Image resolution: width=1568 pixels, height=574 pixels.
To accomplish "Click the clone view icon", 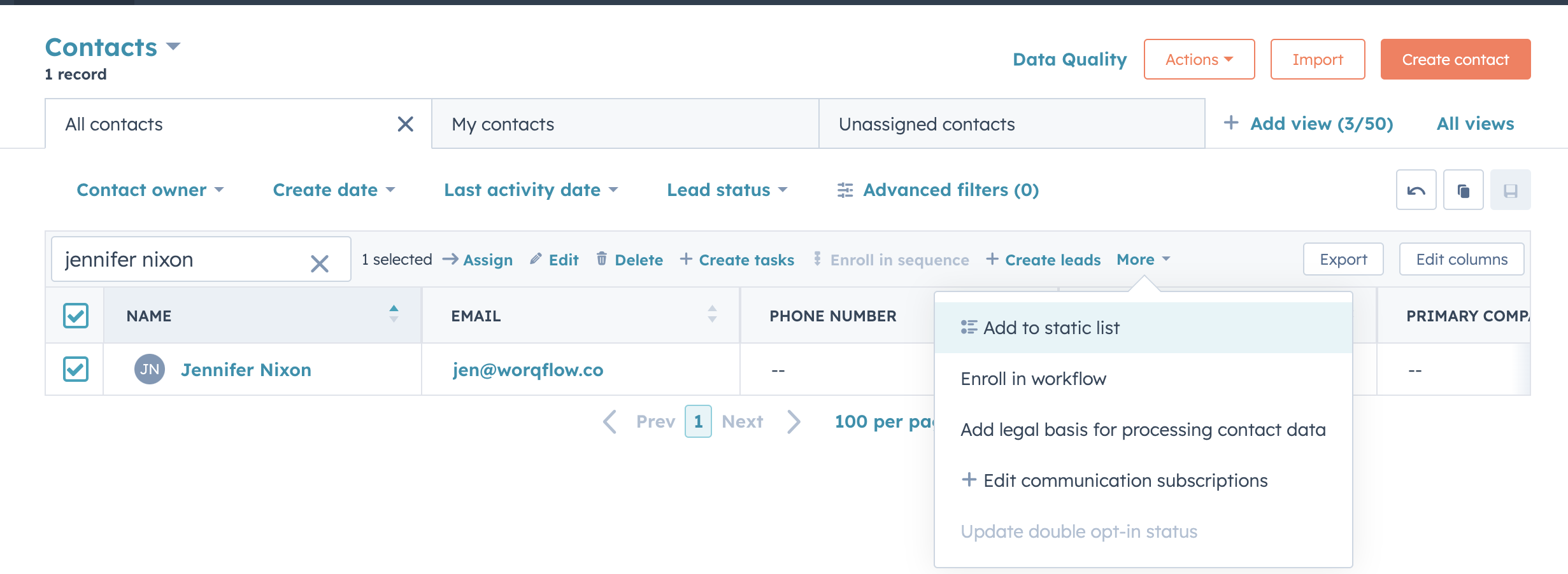I will [x=1463, y=189].
